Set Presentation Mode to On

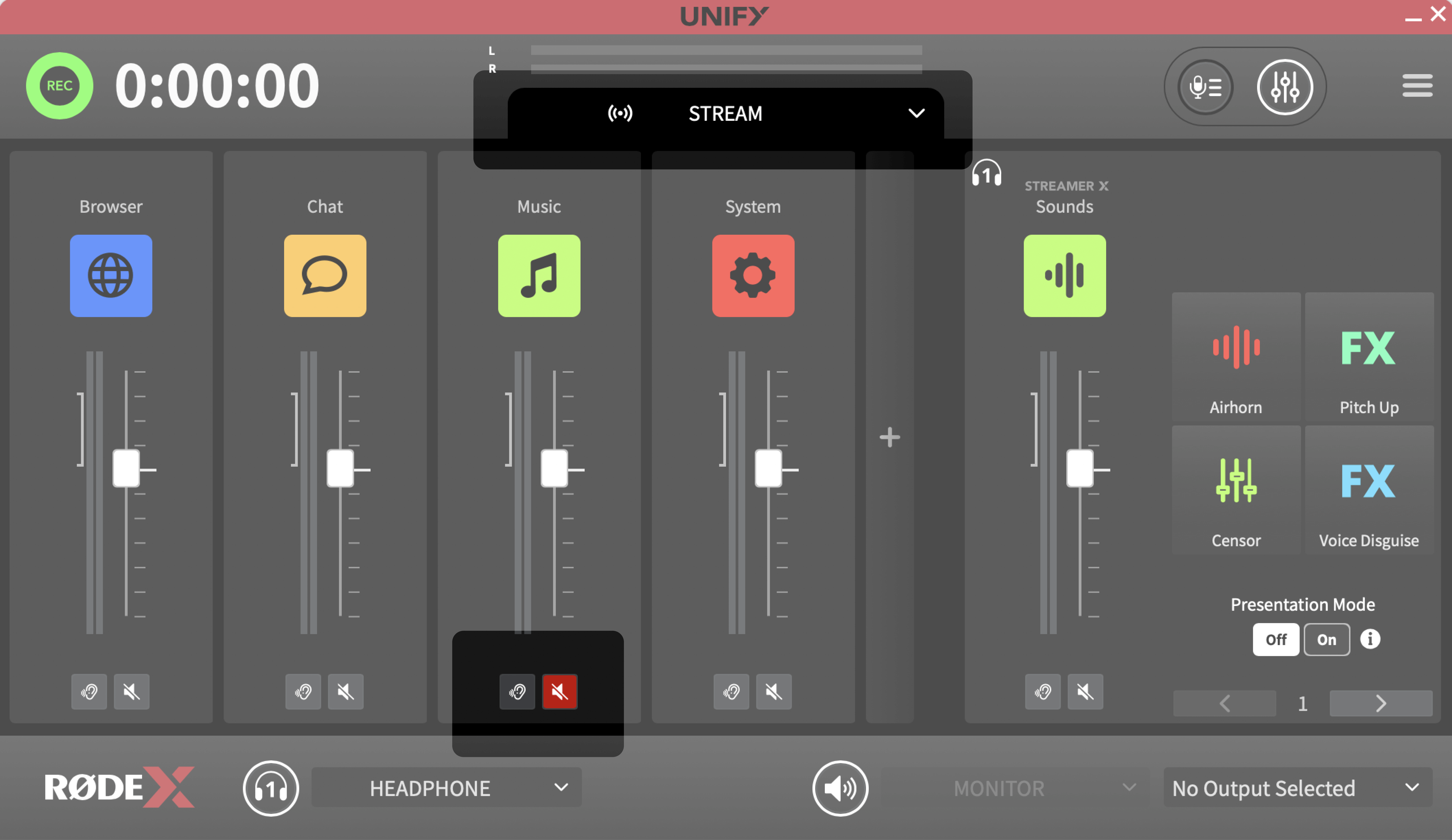[1326, 640]
